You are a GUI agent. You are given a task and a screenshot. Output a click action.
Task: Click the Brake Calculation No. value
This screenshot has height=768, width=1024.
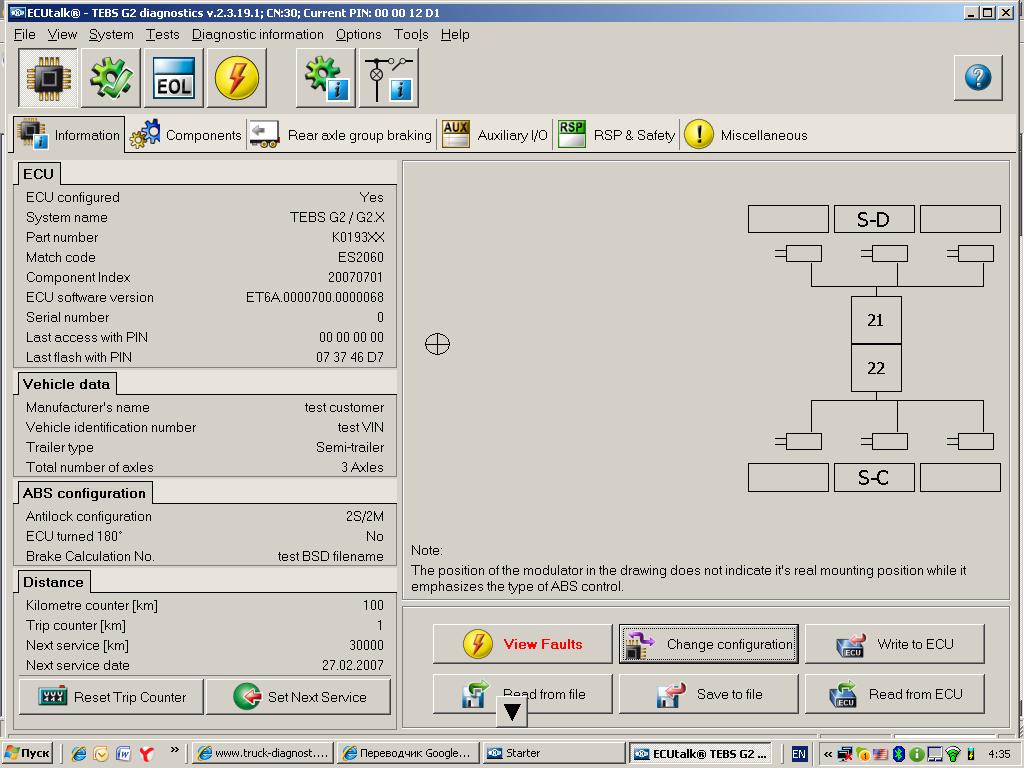coord(330,556)
